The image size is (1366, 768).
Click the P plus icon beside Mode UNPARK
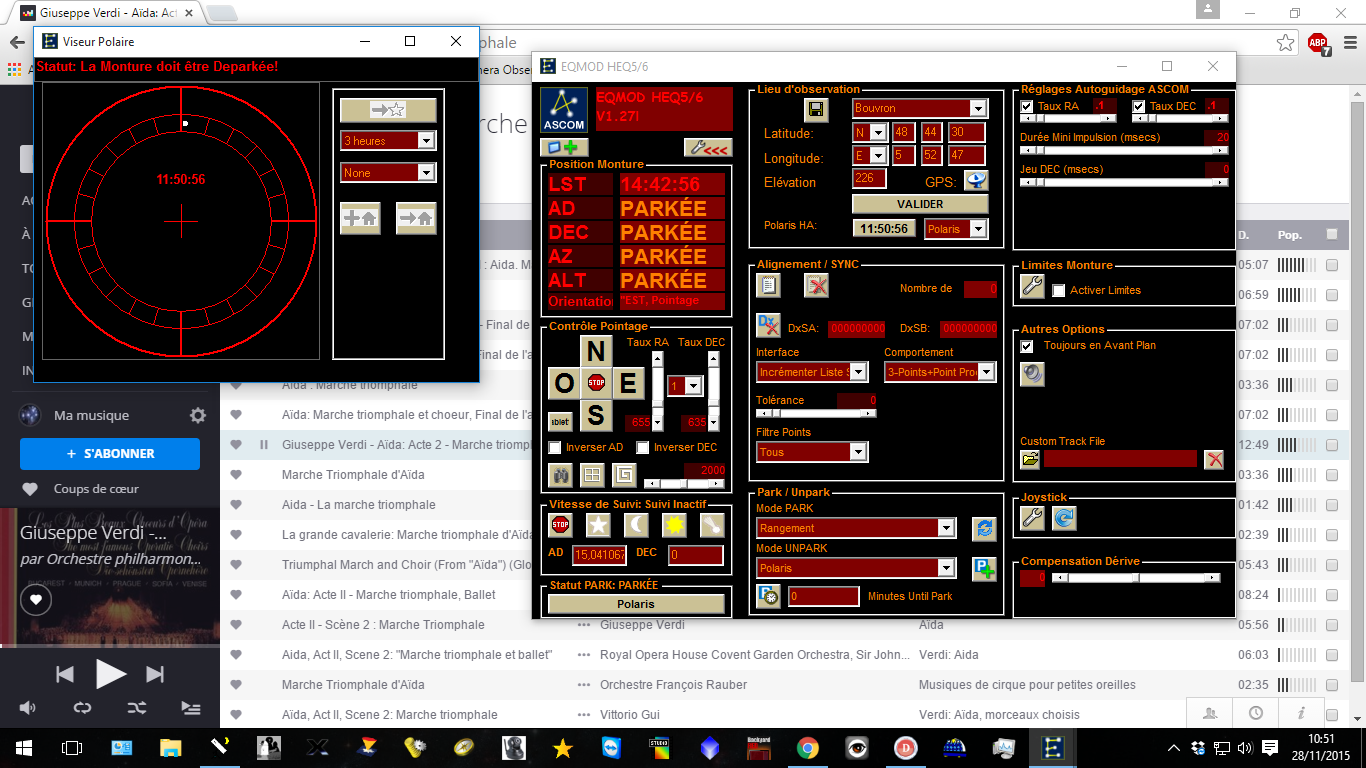pos(984,568)
